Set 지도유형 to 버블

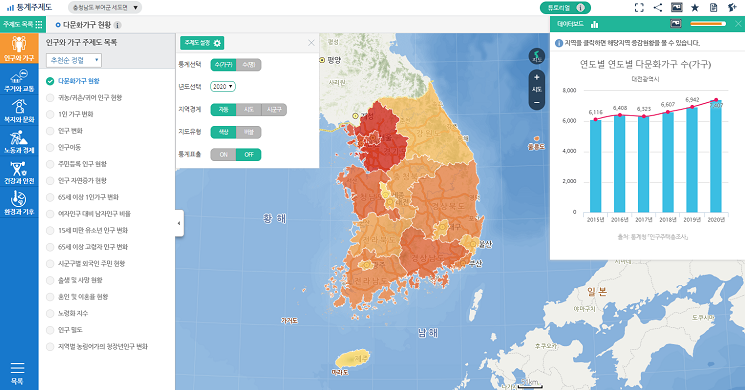[x=248, y=132]
